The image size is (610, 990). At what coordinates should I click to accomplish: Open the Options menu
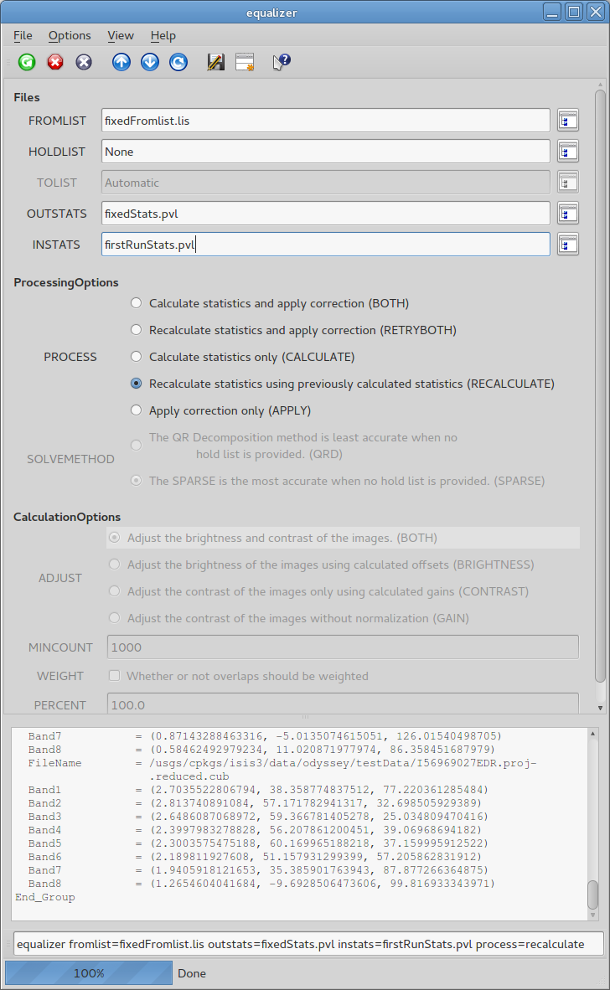tap(69, 35)
